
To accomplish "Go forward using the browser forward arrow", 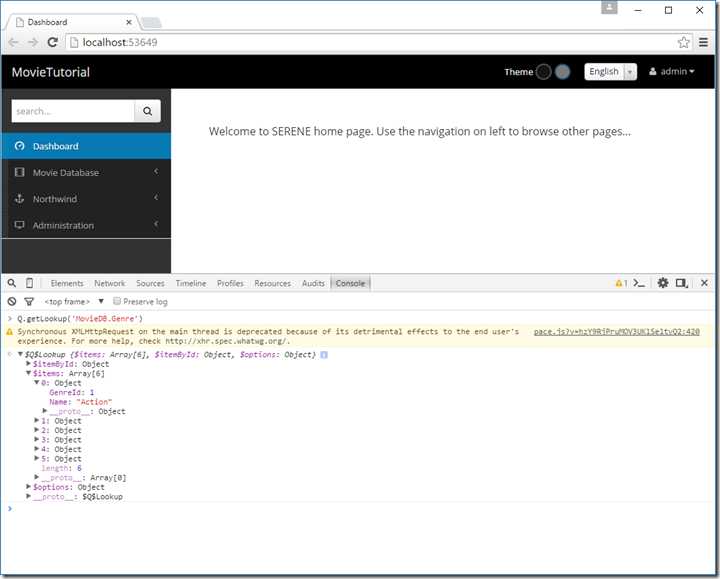I will coord(33,42).
